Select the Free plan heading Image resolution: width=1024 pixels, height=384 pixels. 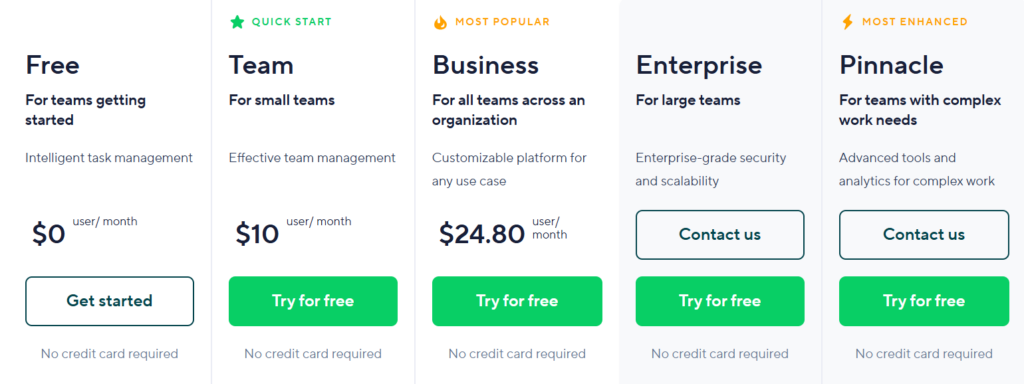pyautogui.click(x=52, y=65)
